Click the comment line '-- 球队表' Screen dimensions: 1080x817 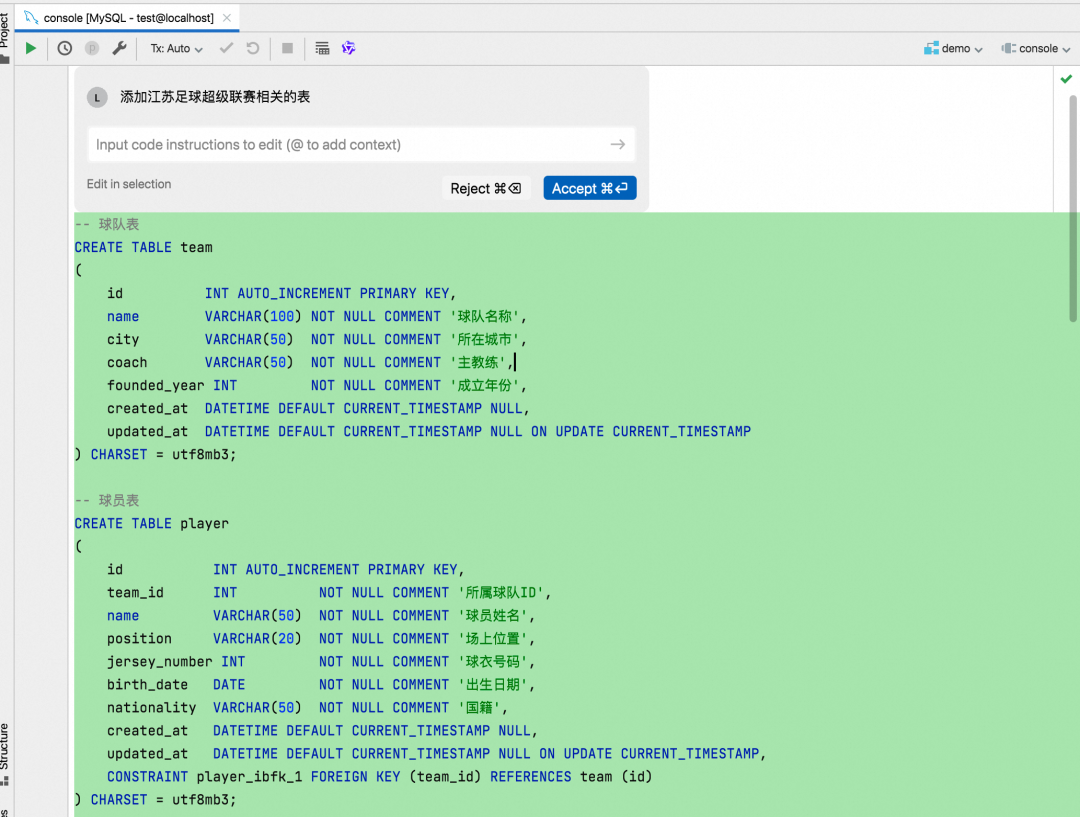click(x=107, y=224)
